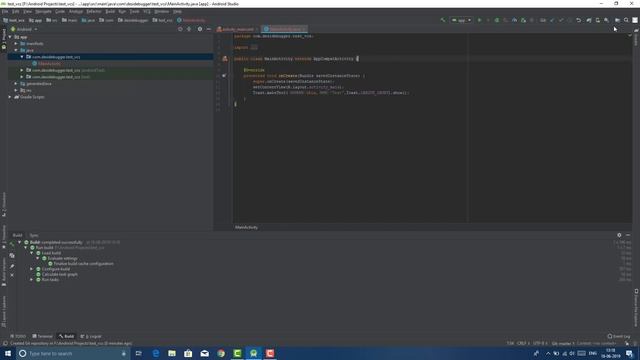Run the app with green play button
Image resolution: width=640 pixels, height=360 pixels.
480,20
